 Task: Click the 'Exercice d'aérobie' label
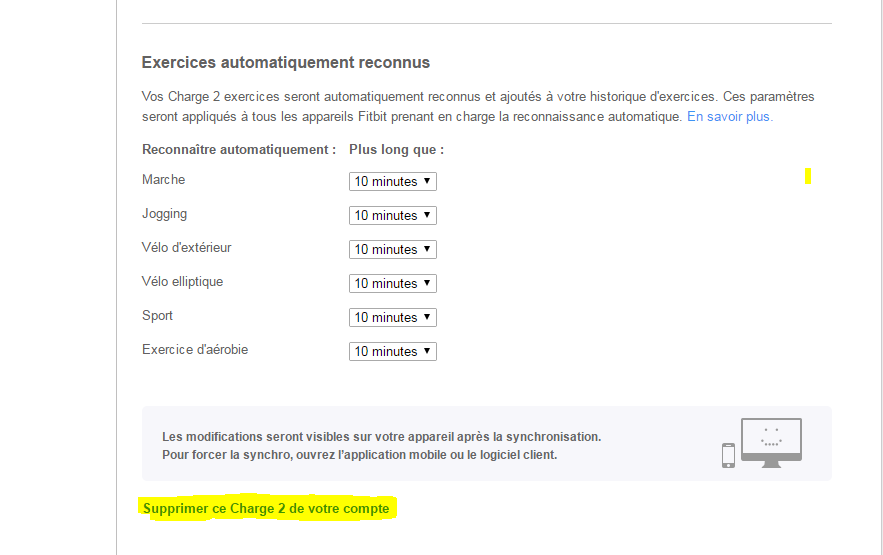(x=195, y=350)
